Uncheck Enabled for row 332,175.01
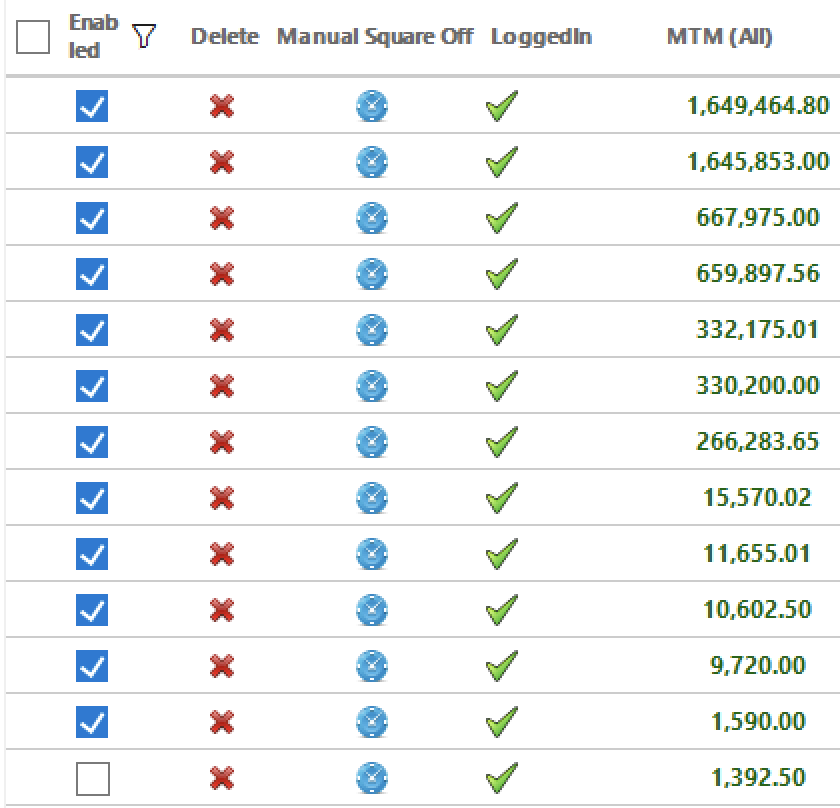Image resolution: width=840 pixels, height=808 pixels. pyautogui.click(x=92, y=330)
